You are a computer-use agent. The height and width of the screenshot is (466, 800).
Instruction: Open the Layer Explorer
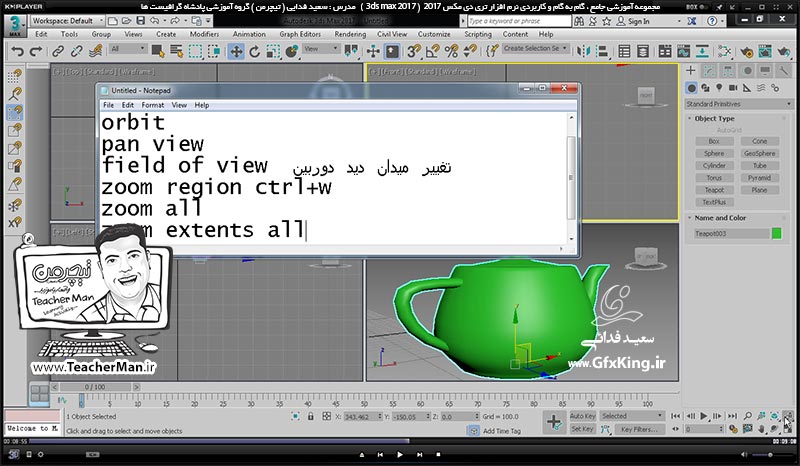643,51
